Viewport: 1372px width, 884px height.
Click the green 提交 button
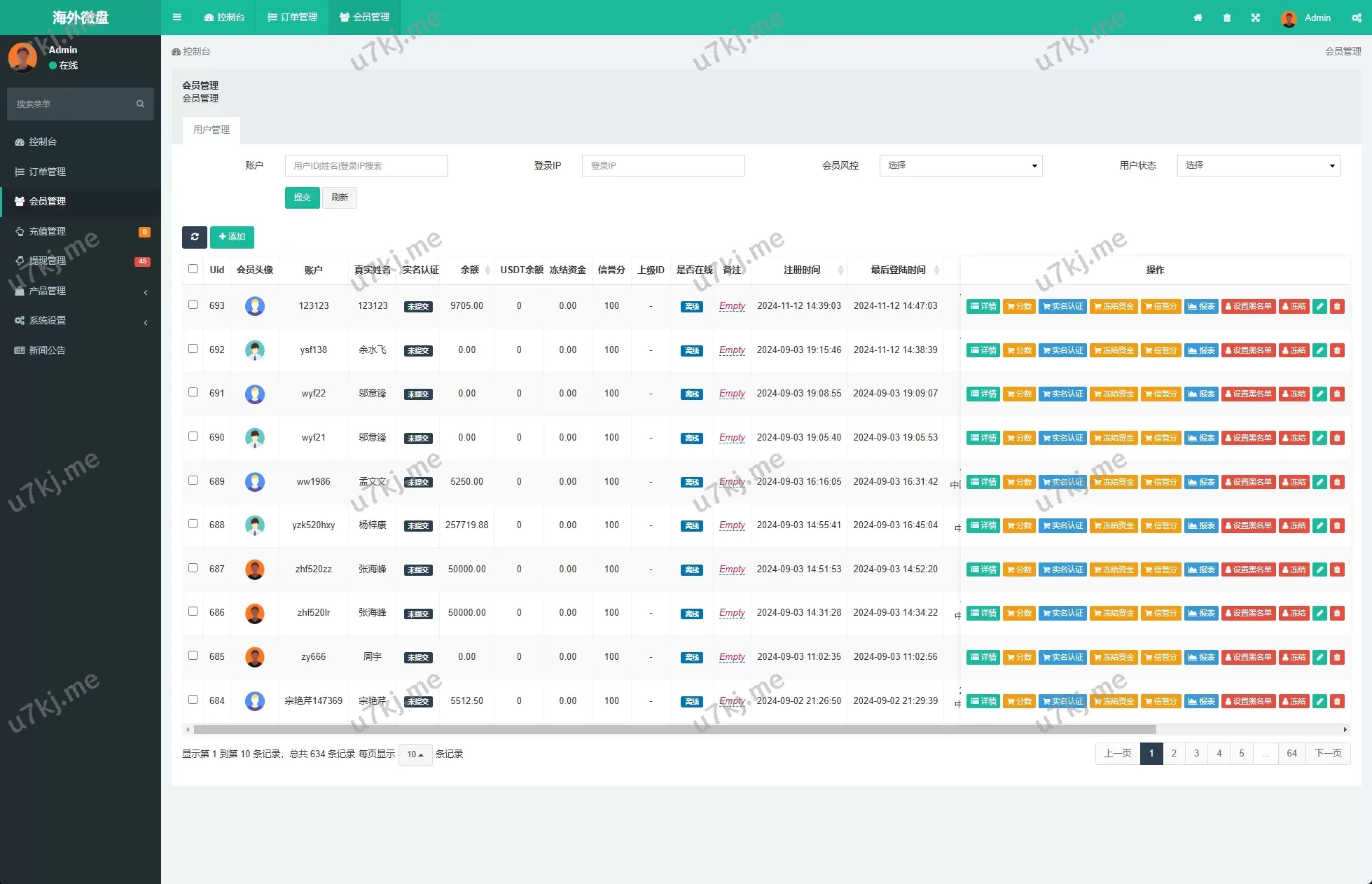[x=302, y=198]
